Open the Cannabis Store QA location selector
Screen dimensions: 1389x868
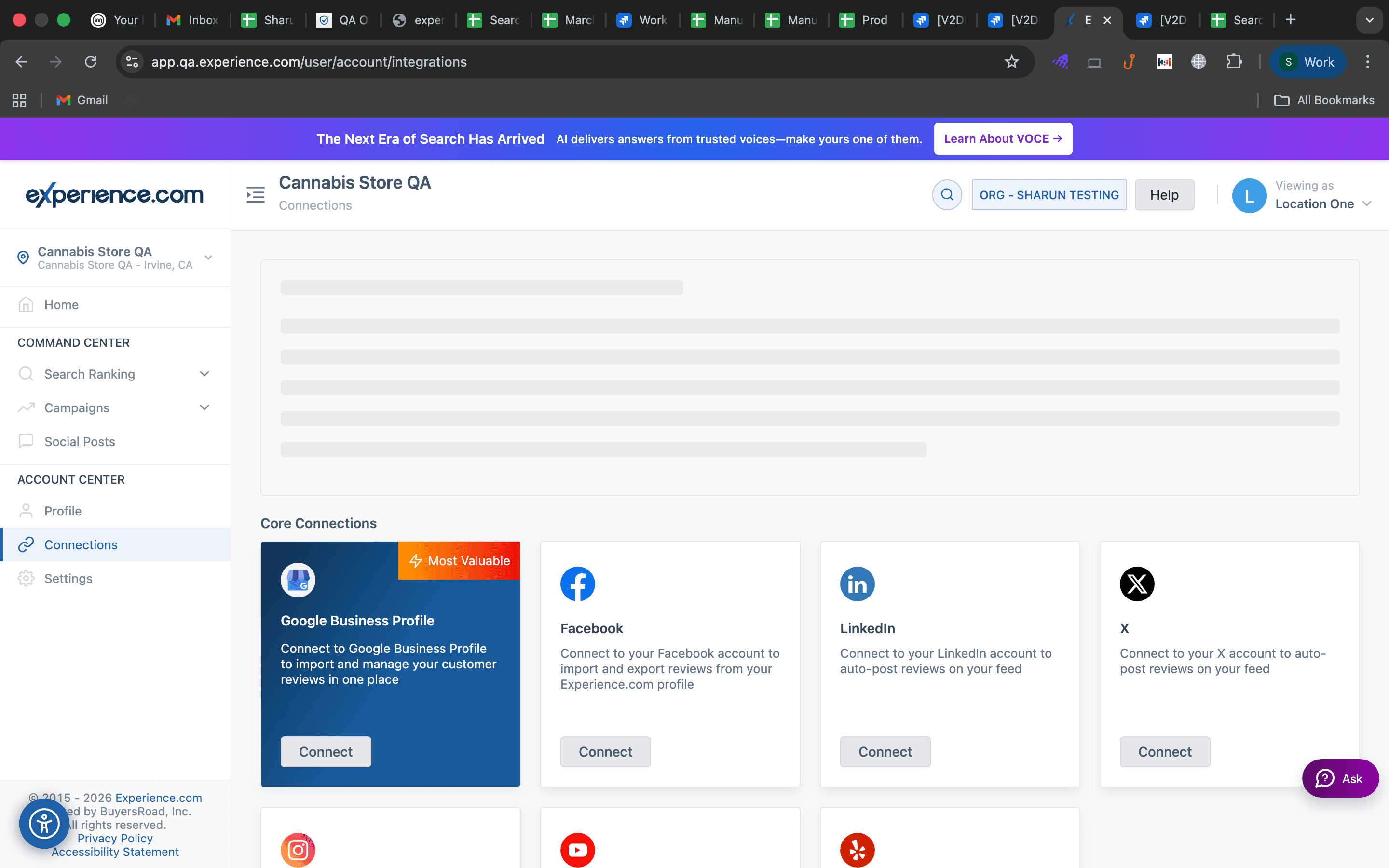pyautogui.click(x=115, y=258)
